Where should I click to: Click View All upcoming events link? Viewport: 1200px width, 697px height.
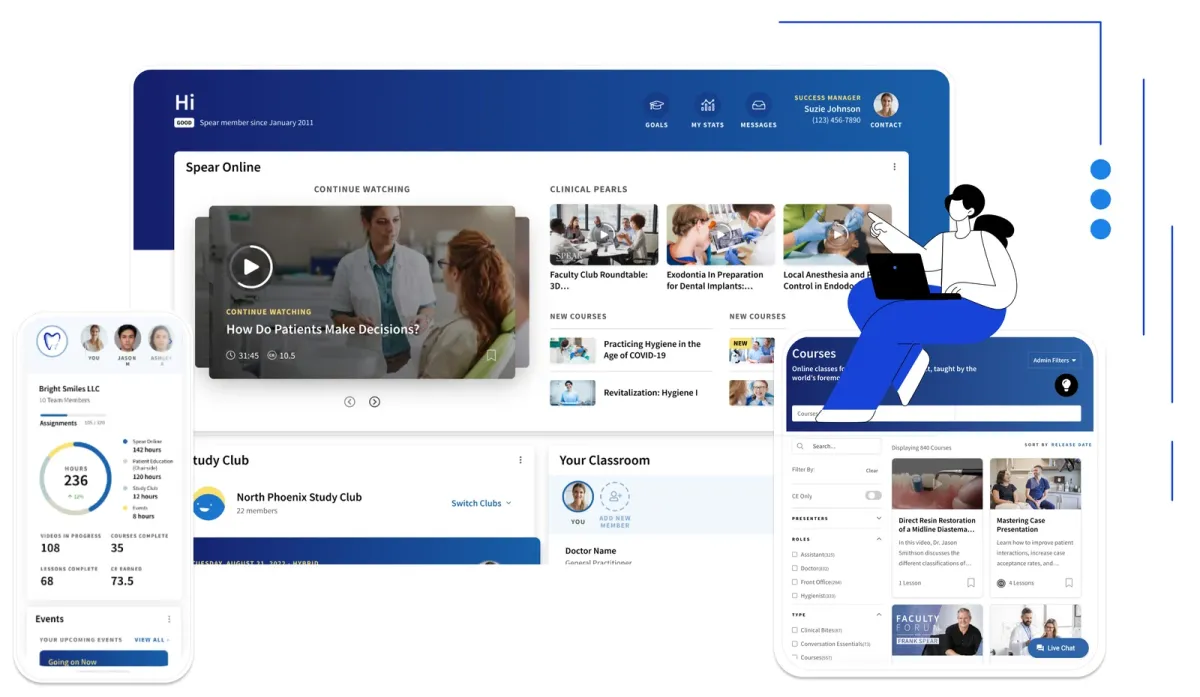[x=151, y=640]
